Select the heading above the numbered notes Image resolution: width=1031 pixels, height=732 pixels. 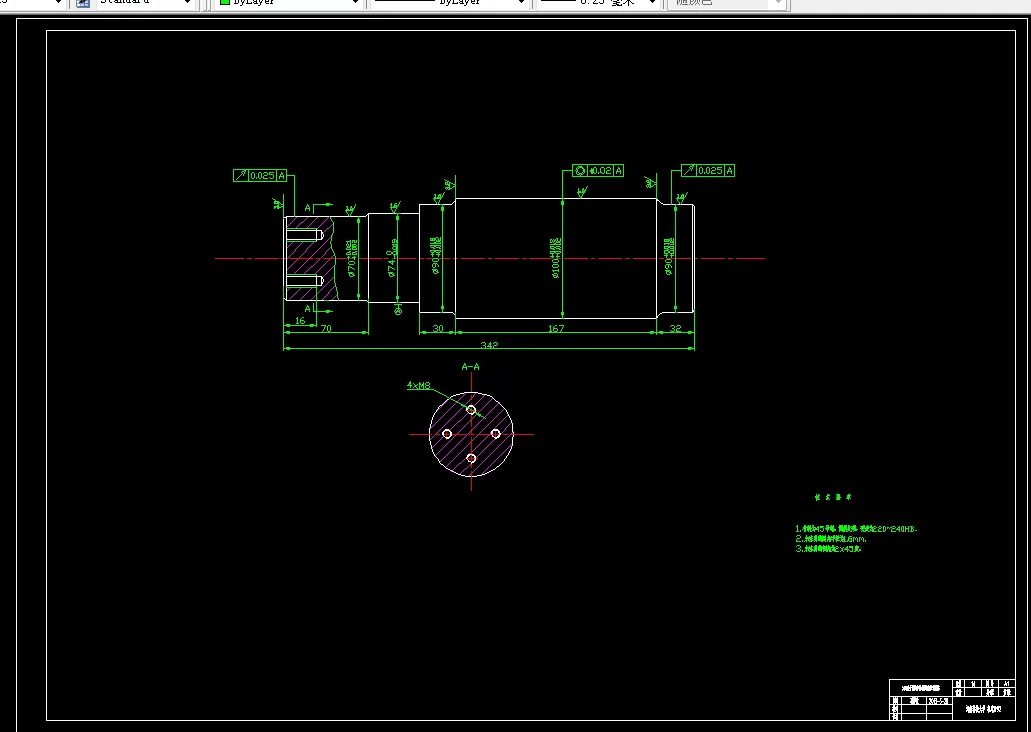click(x=833, y=498)
